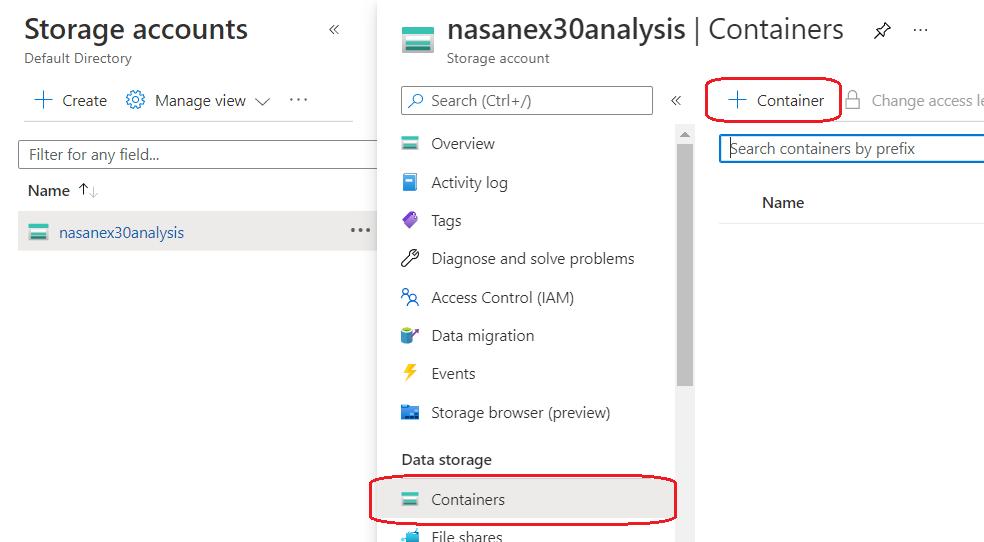Open Diagnose and solve problems

(x=533, y=258)
